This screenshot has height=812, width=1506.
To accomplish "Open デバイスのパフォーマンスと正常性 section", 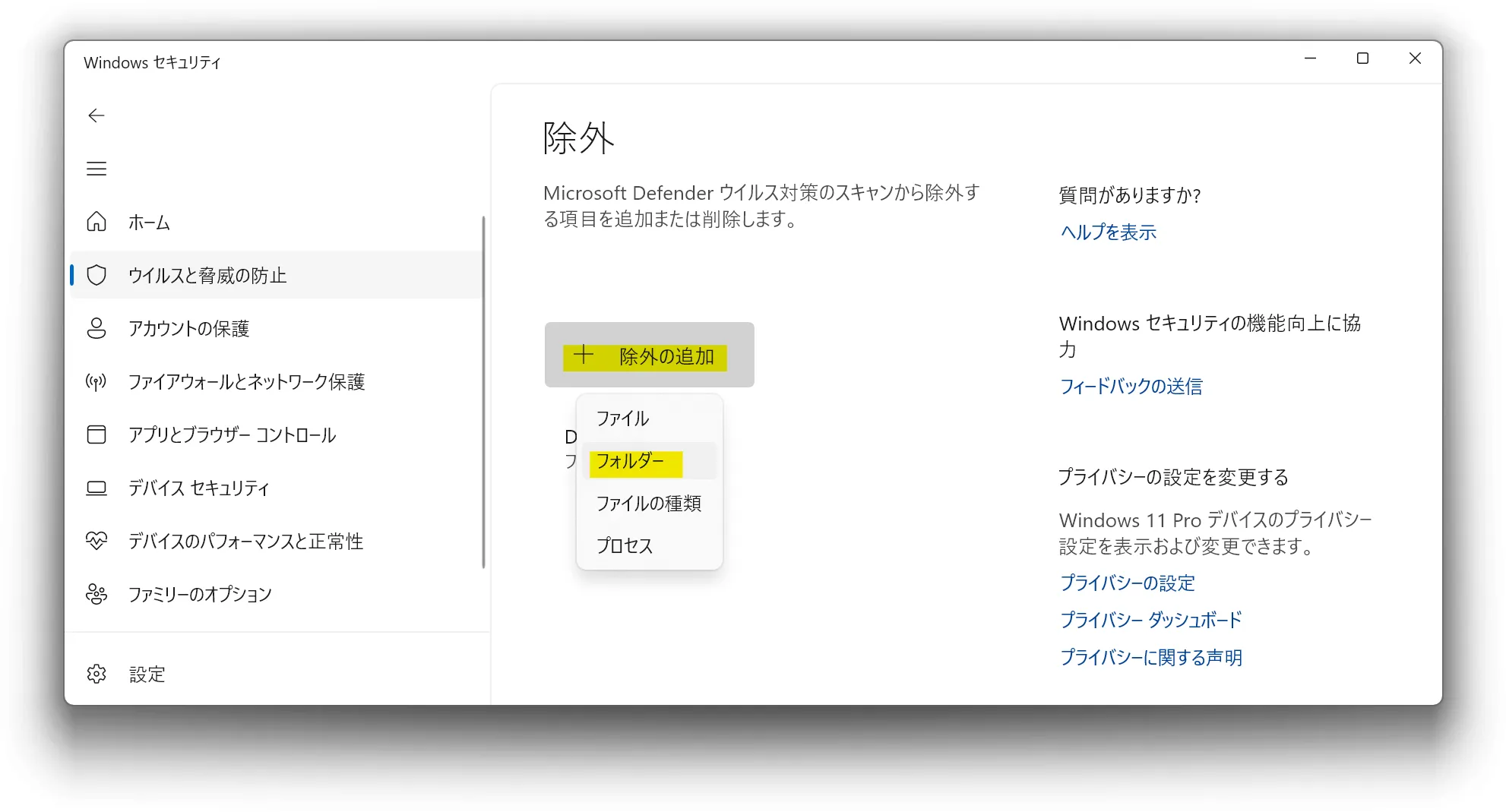I will pyautogui.click(x=275, y=541).
